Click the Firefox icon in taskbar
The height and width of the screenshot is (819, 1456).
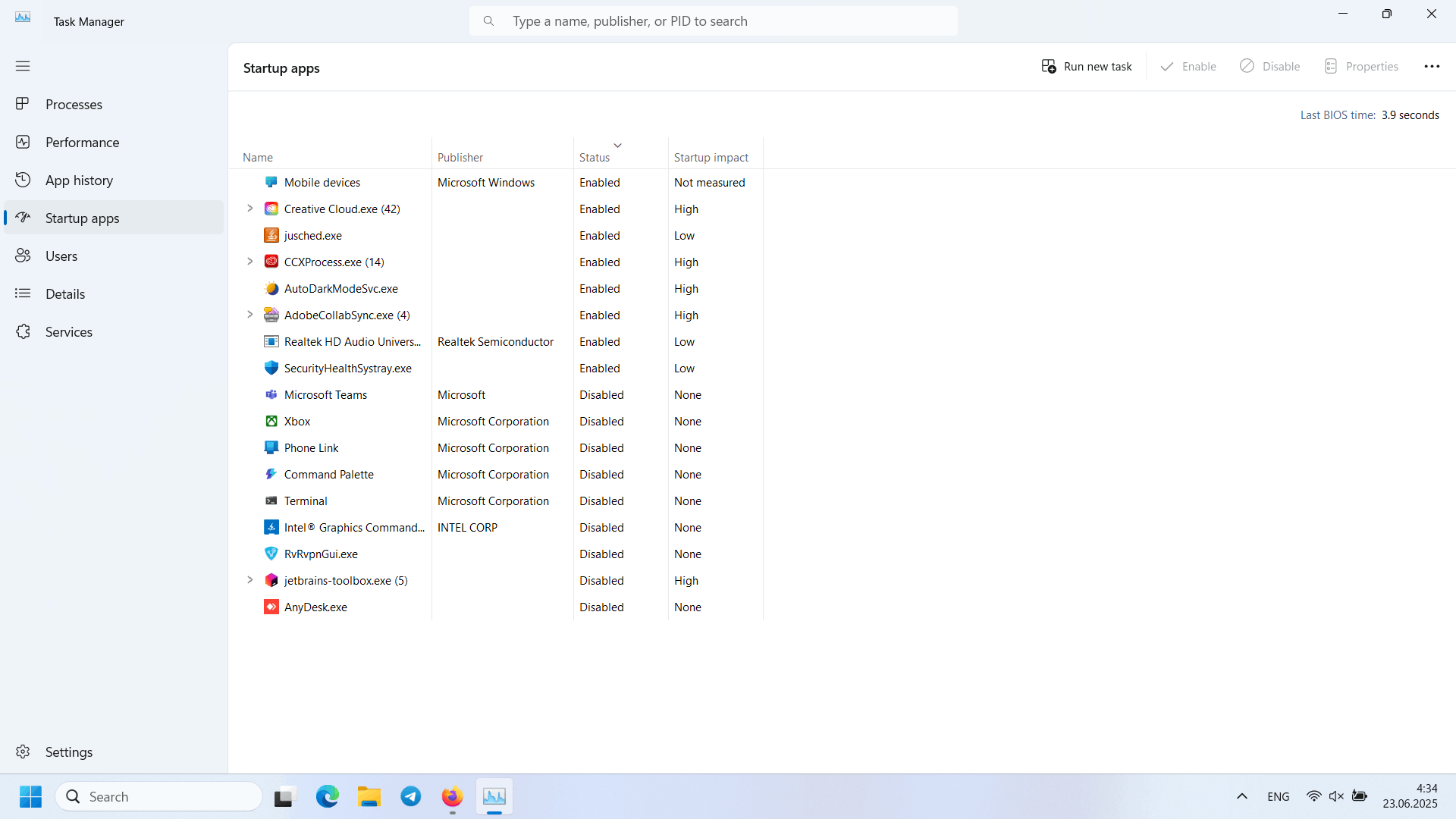click(x=452, y=796)
